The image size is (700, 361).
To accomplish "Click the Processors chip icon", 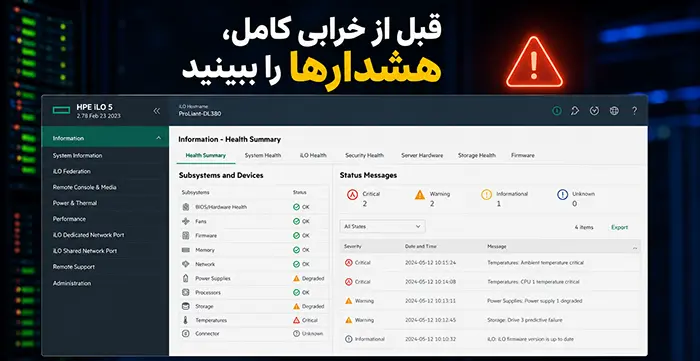I will [186, 293].
